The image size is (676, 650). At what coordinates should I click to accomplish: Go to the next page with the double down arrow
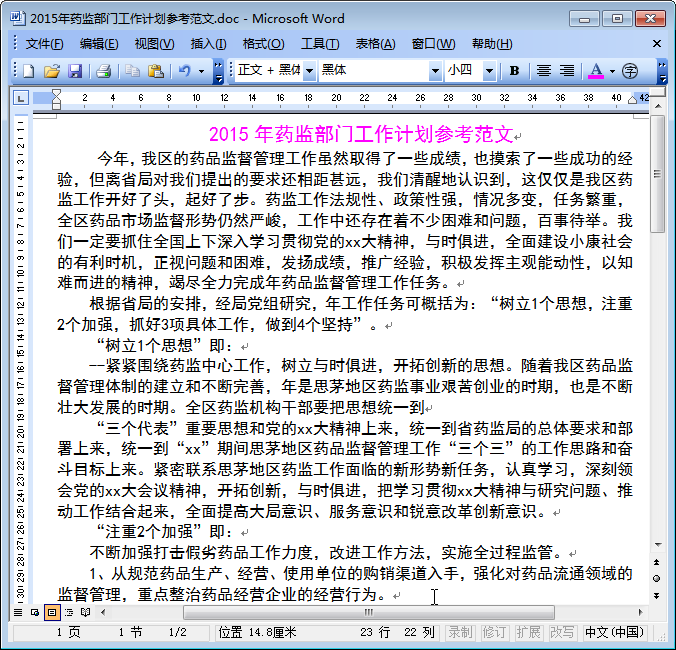[x=657, y=596]
